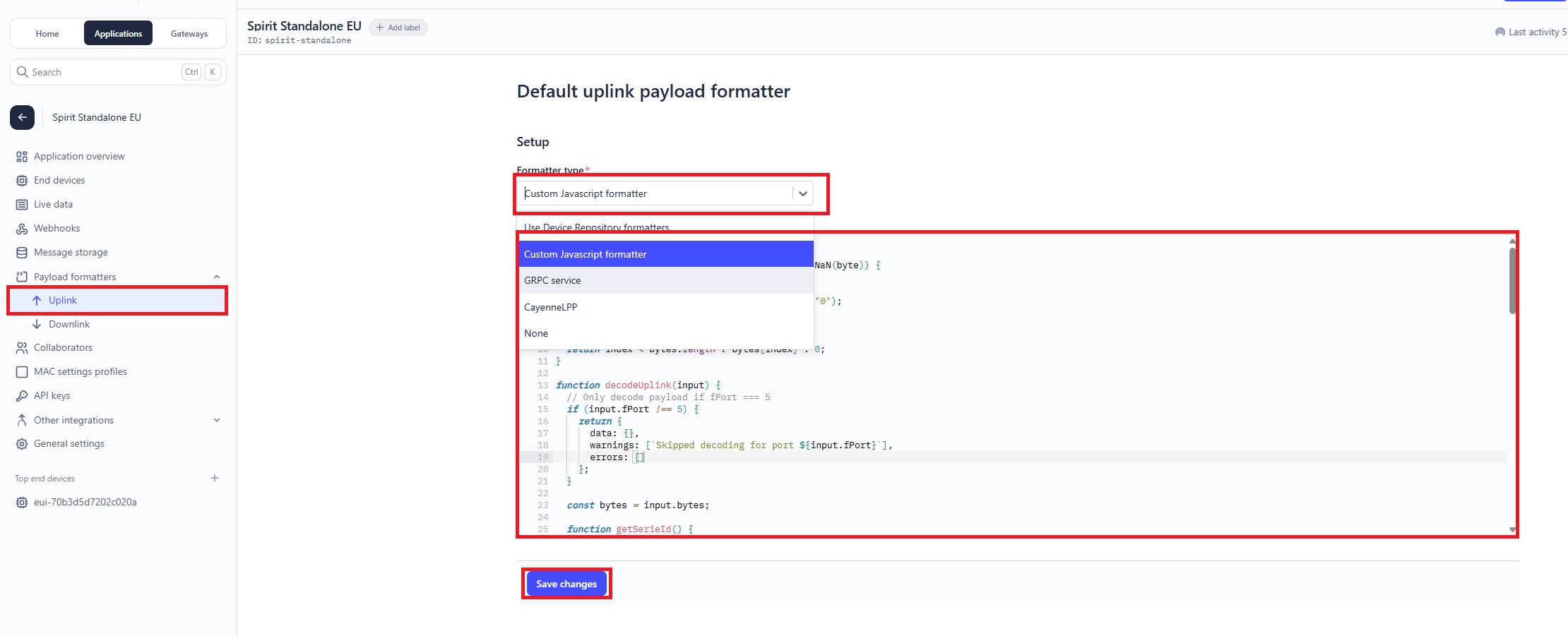Select device eui-70b3d5d7202c020a

pos(84,502)
